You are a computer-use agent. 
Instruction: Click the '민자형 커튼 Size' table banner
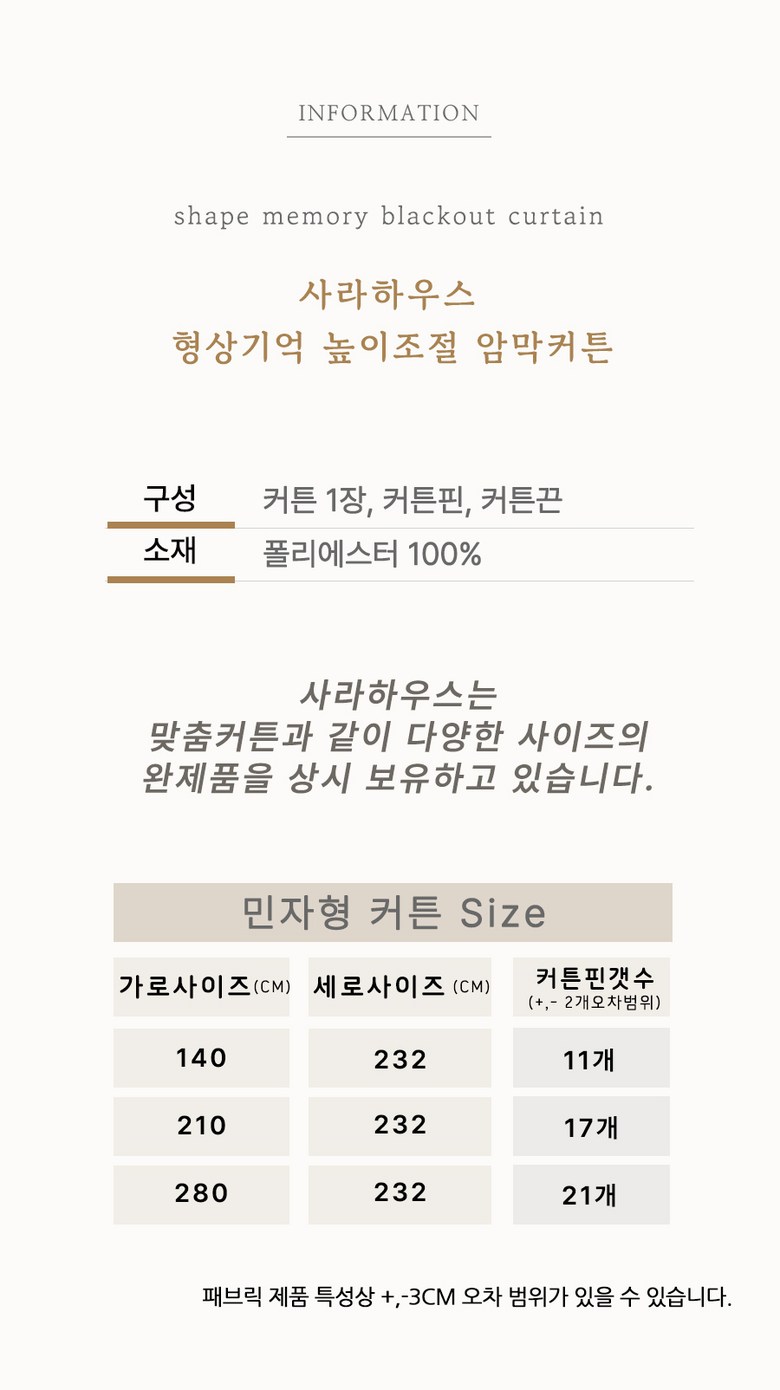393,912
